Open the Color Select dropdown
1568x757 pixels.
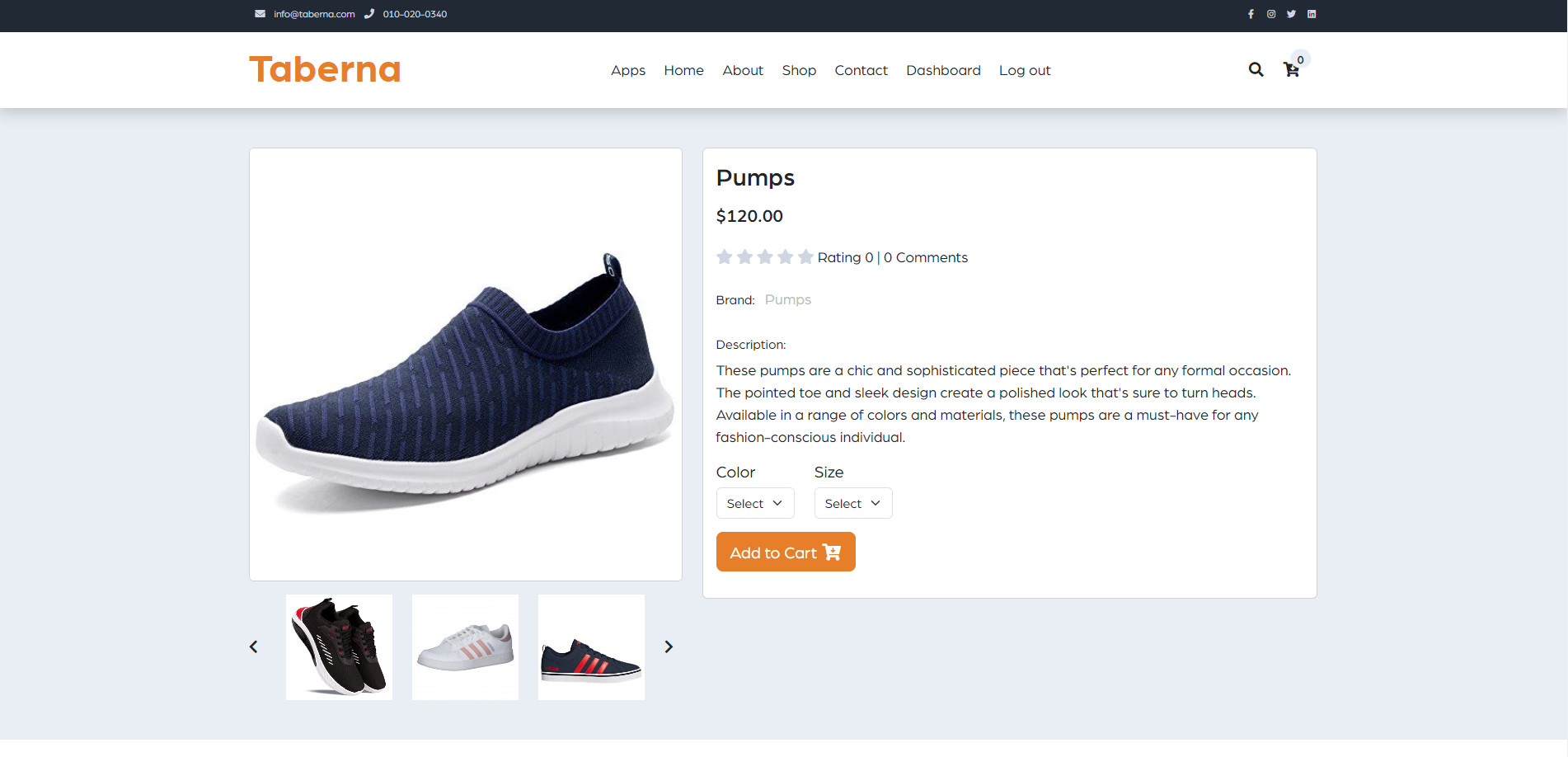pyautogui.click(x=754, y=503)
